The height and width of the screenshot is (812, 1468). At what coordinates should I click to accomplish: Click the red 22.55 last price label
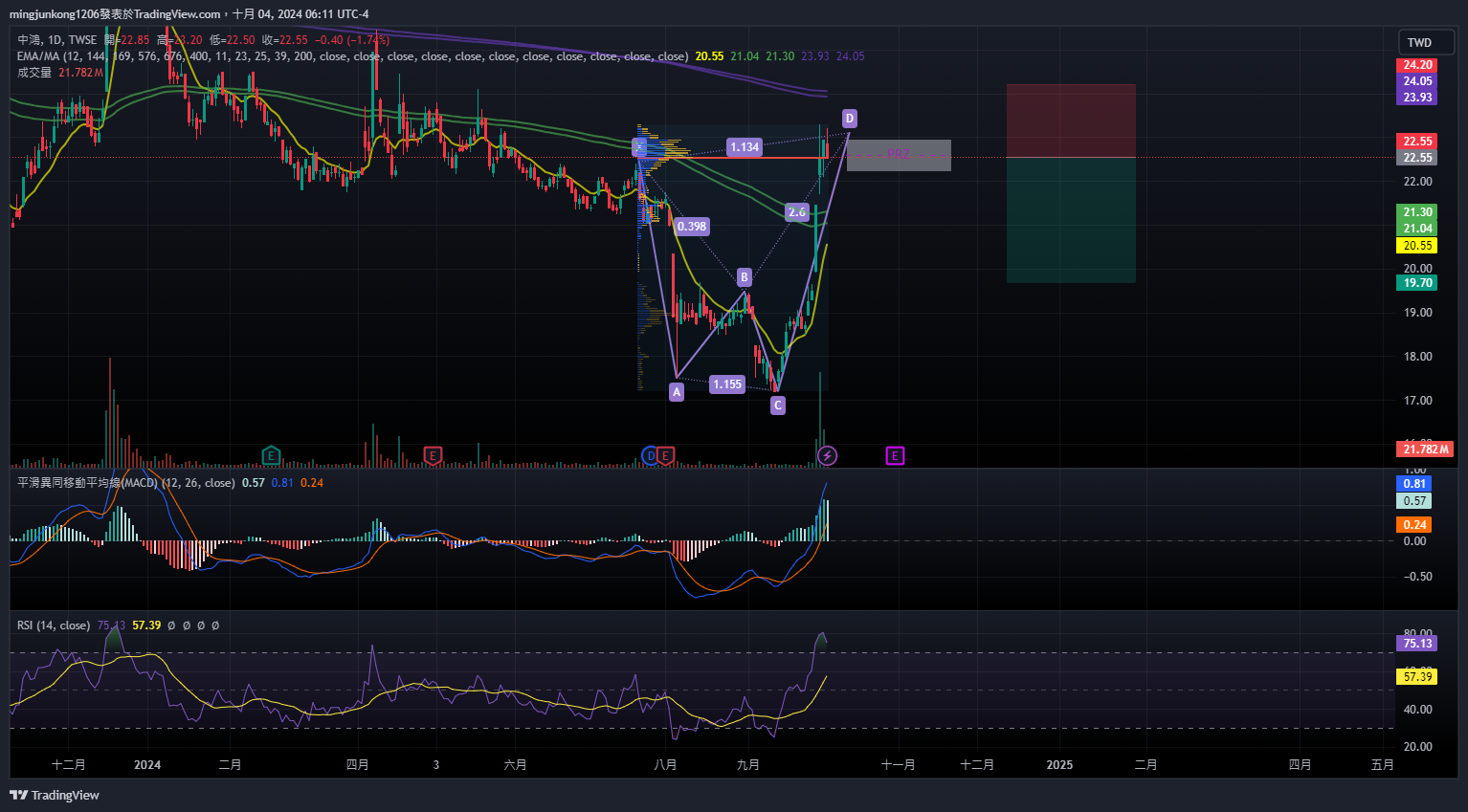(1417, 142)
